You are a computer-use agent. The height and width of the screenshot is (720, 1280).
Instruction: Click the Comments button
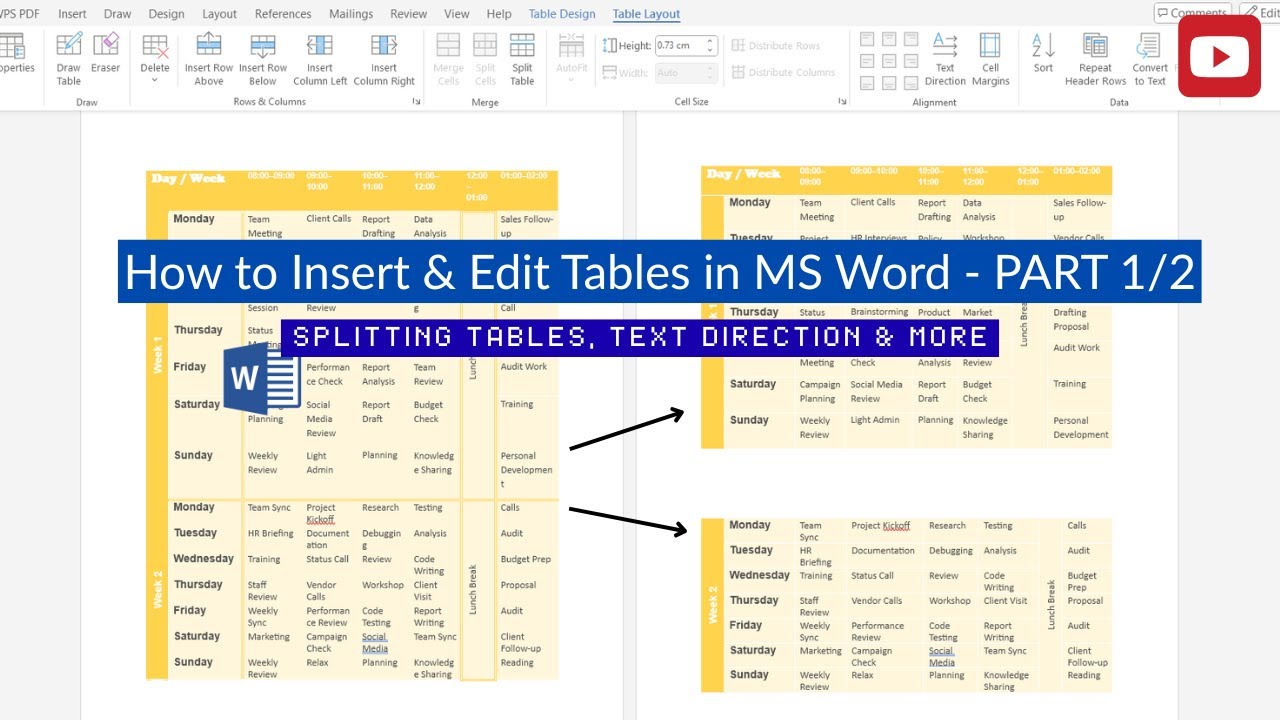pyautogui.click(x=1191, y=12)
